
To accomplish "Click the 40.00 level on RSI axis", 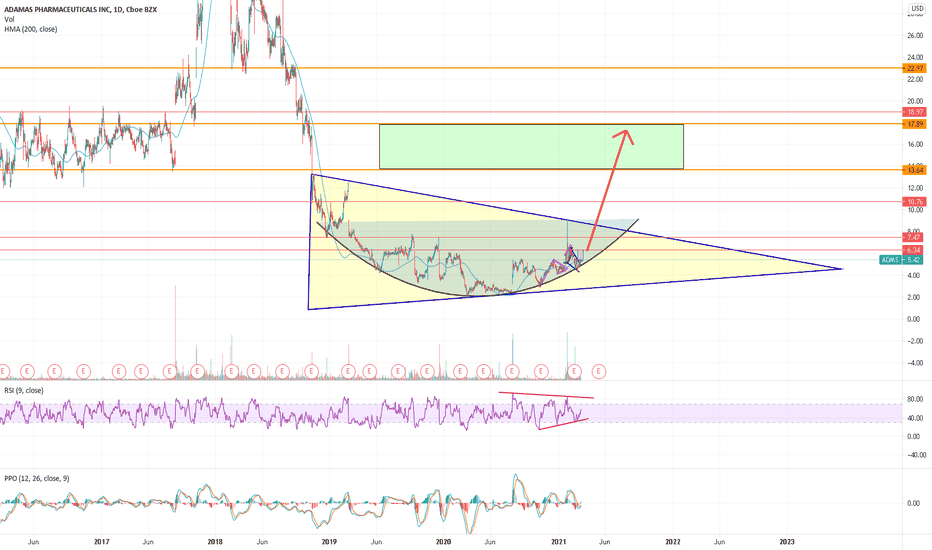I will pyautogui.click(x=915, y=418).
